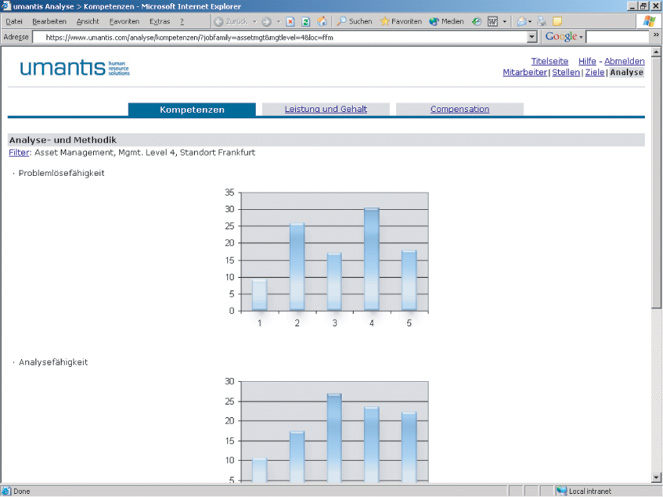Open the Datei menu
This screenshot has width=663, height=497.
click(x=14, y=21)
